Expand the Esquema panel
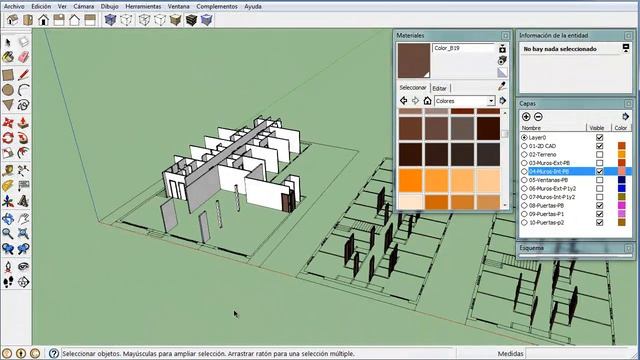Screen dimensions: 640x360 click(628, 248)
